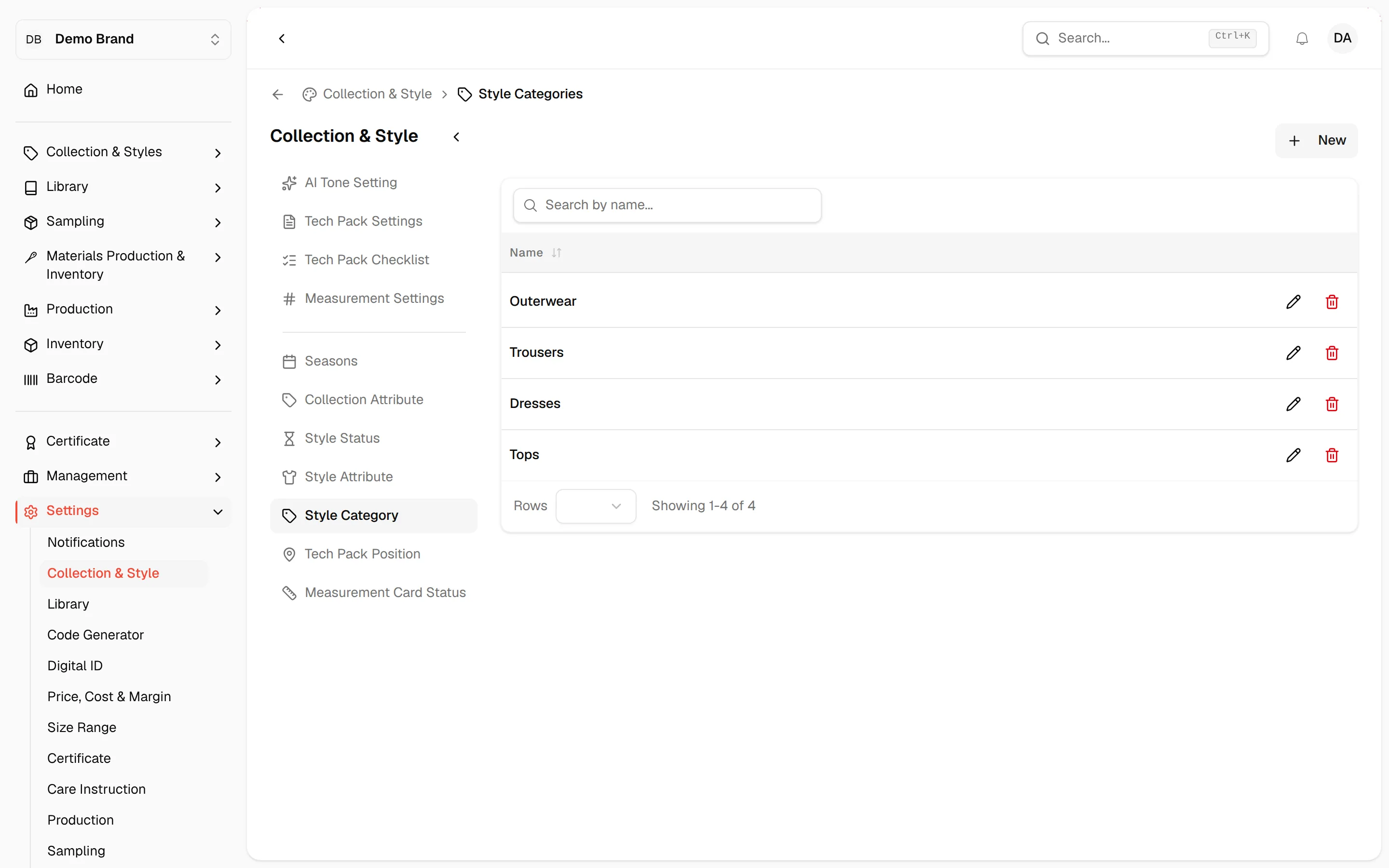
Task: Open Tech Pack Settings
Action: point(374,222)
